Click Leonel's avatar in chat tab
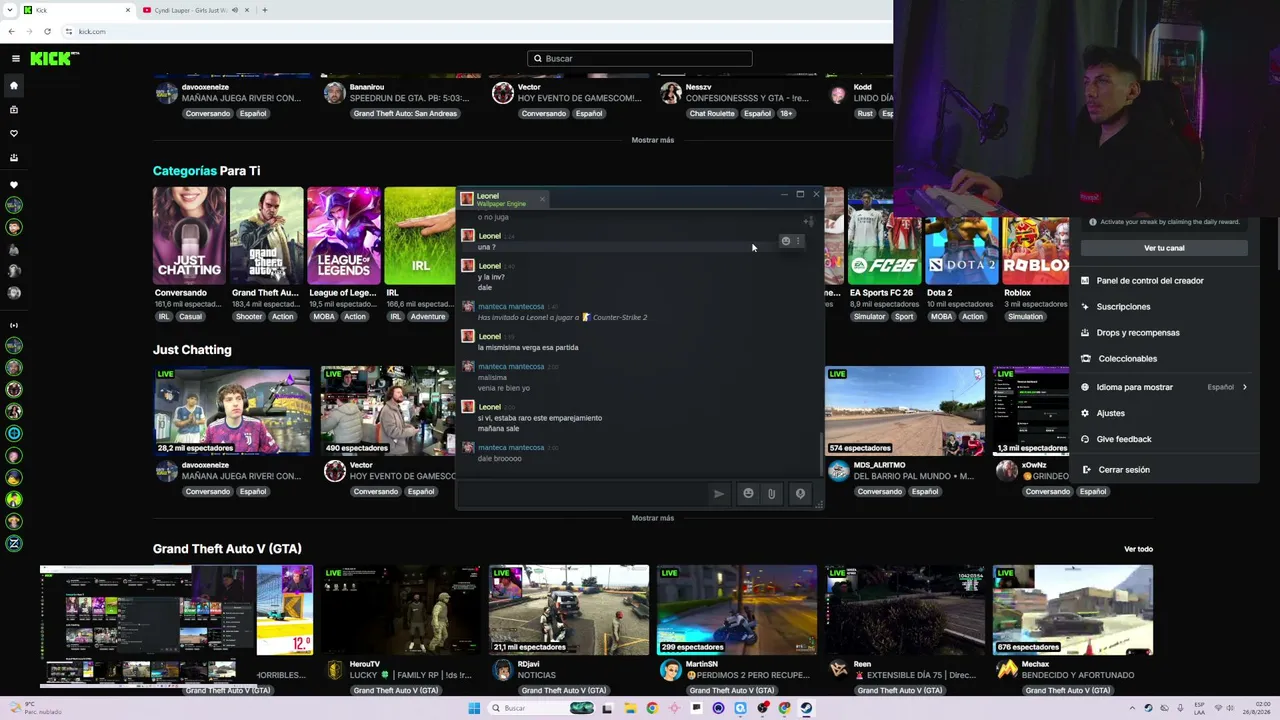The width and height of the screenshot is (1280, 720). coord(466,199)
